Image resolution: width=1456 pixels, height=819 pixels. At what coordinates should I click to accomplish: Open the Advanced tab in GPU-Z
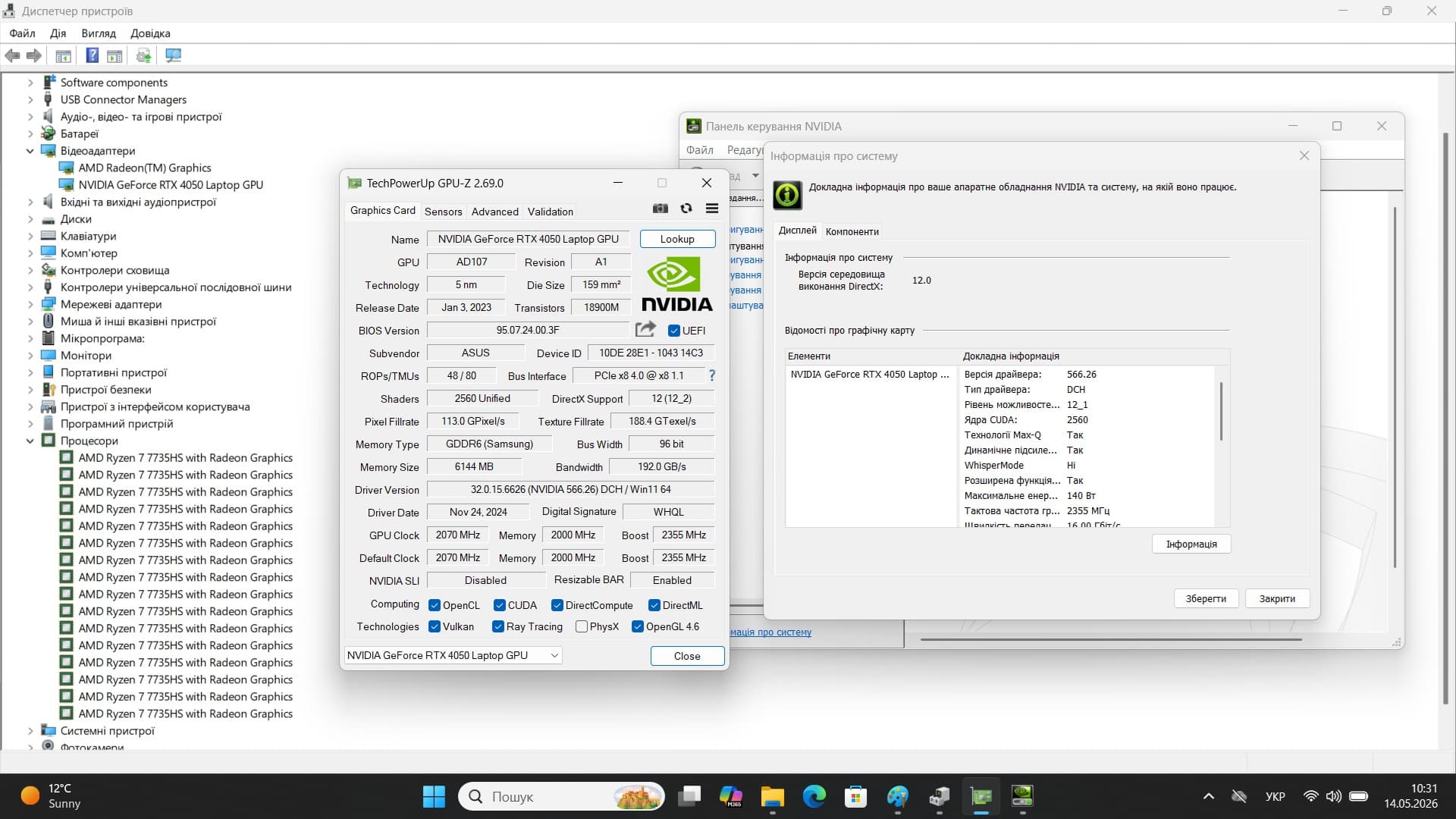pyautogui.click(x=495, y=212)
